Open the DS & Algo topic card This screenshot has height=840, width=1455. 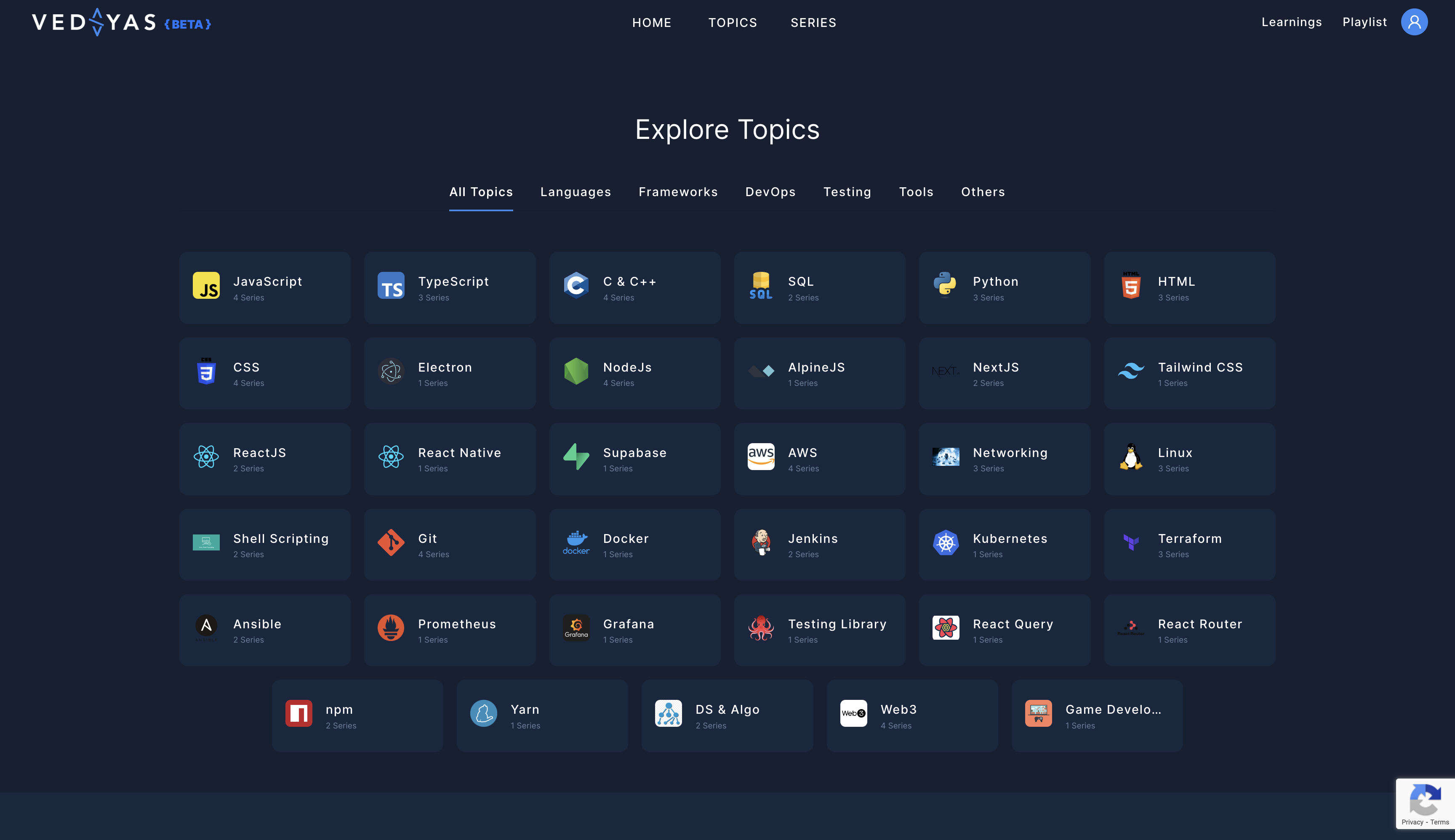tap(727, 715)
